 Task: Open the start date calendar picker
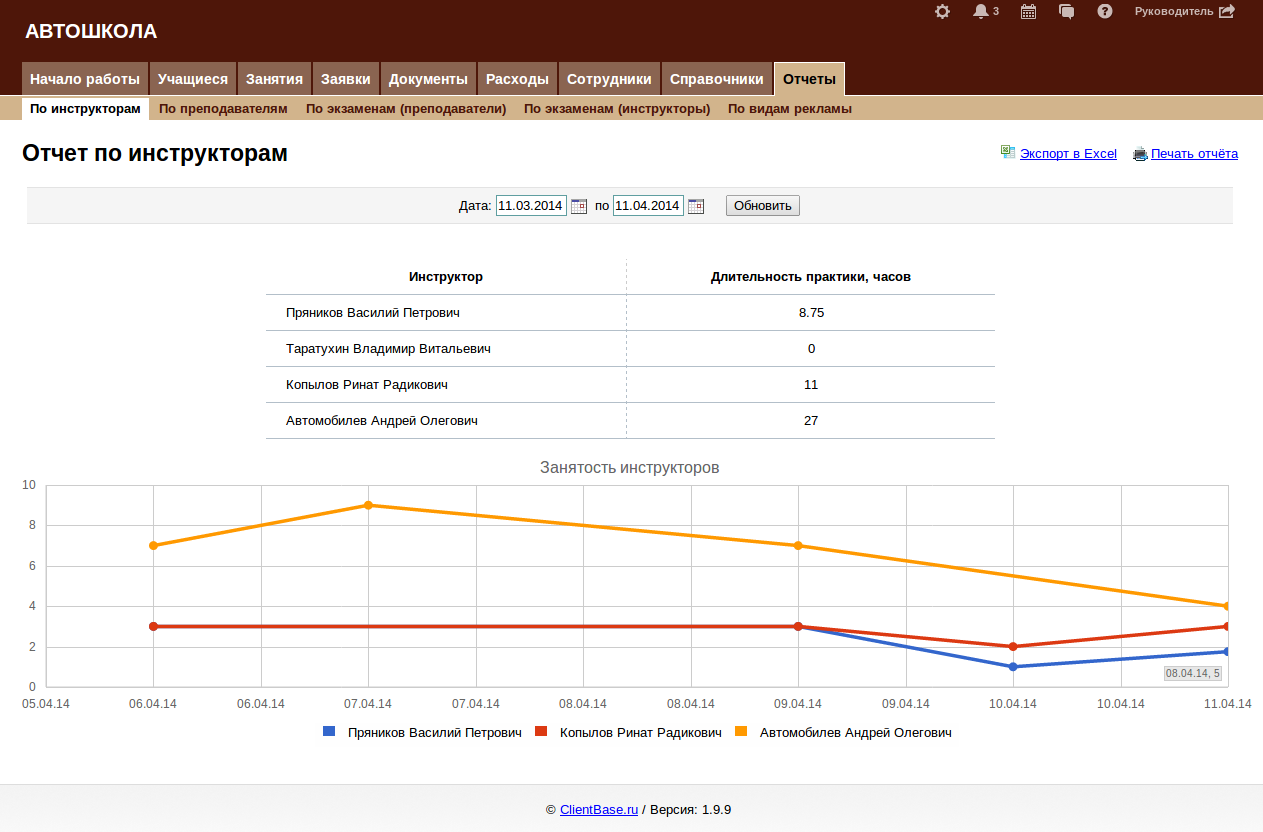579,206
